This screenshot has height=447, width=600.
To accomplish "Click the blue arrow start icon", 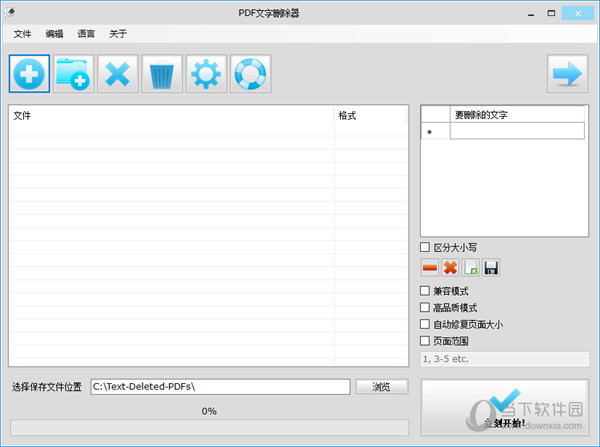I will (x=567, y=73).
